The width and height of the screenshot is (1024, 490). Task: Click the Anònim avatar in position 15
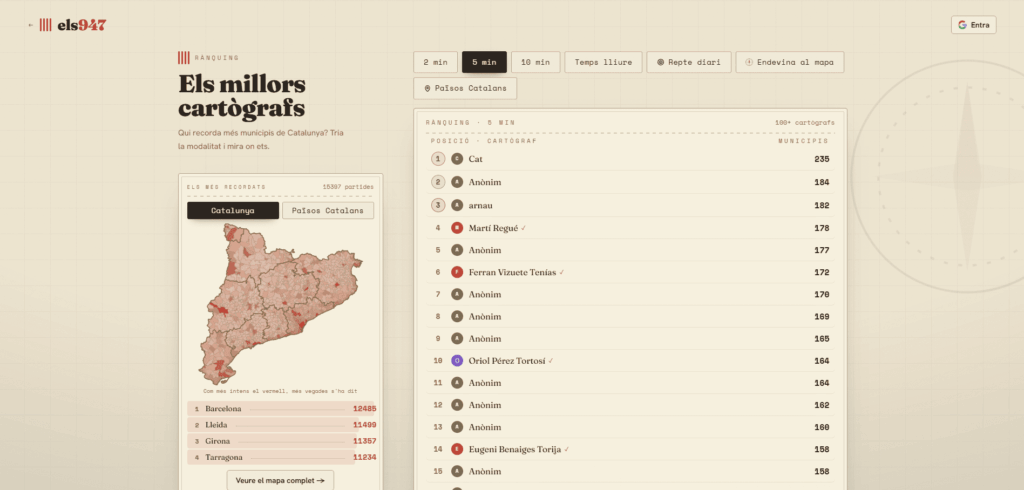(x=457, y=471)
